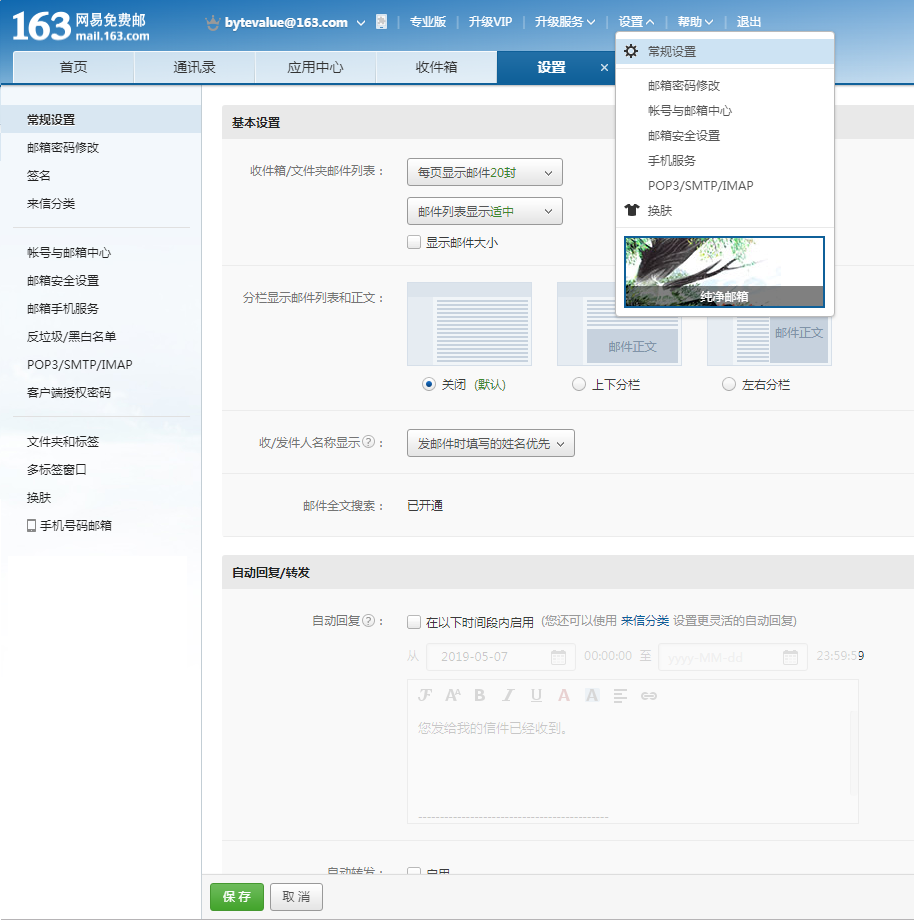914x922 pixels.
Task: Click the italic formatting icon
Action: [x=508, y=695]
